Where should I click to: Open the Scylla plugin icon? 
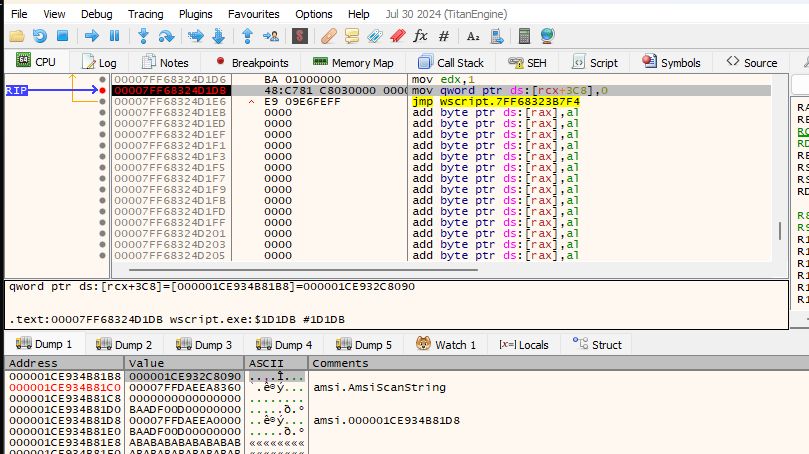pyautogui.click(x=300, y=36)
